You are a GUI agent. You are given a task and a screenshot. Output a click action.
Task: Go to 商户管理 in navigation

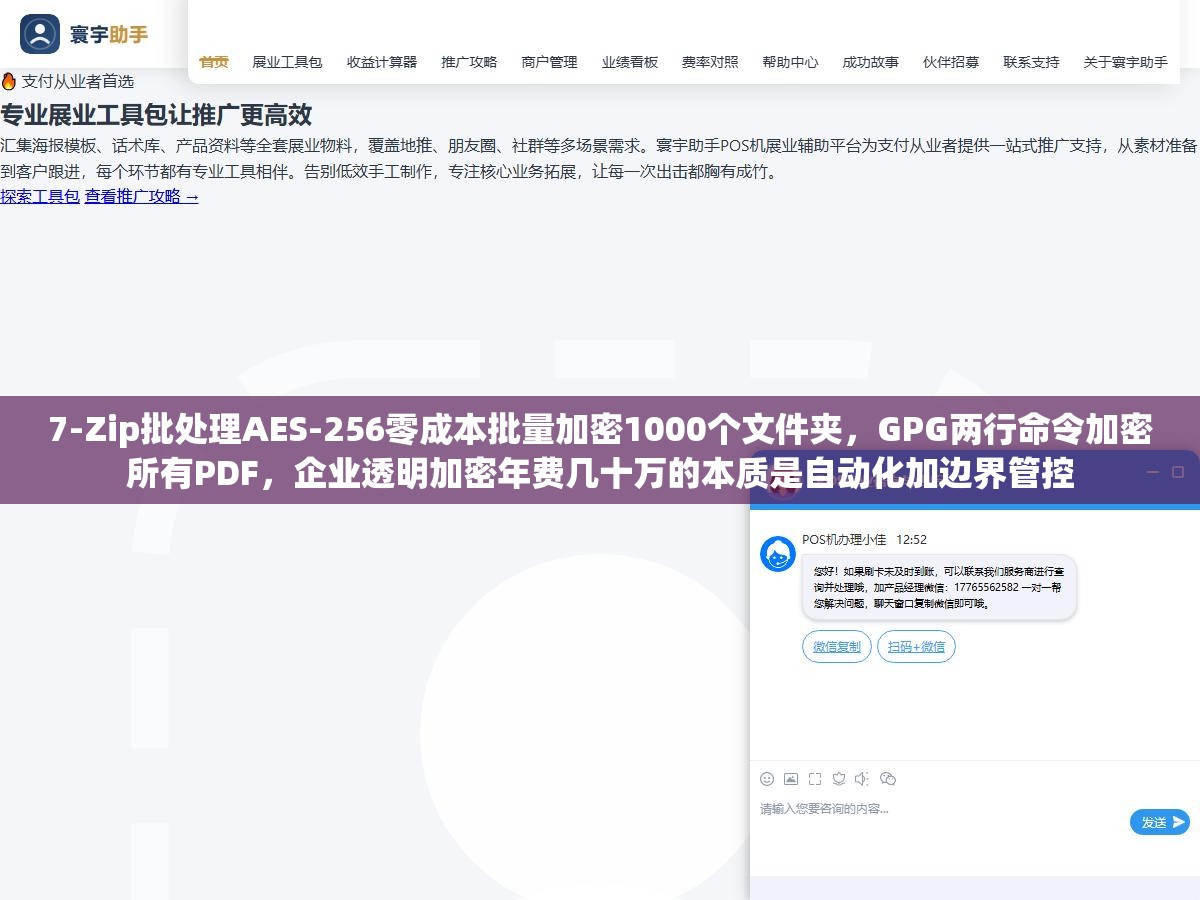[x=549, y=62]
